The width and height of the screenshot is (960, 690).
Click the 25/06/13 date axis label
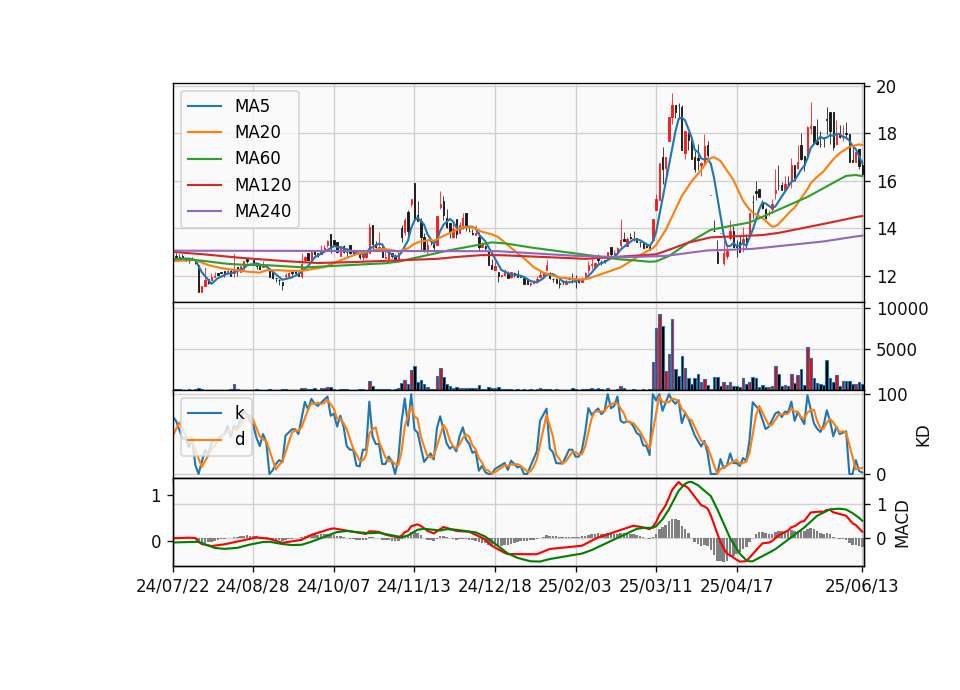(861, 586)
